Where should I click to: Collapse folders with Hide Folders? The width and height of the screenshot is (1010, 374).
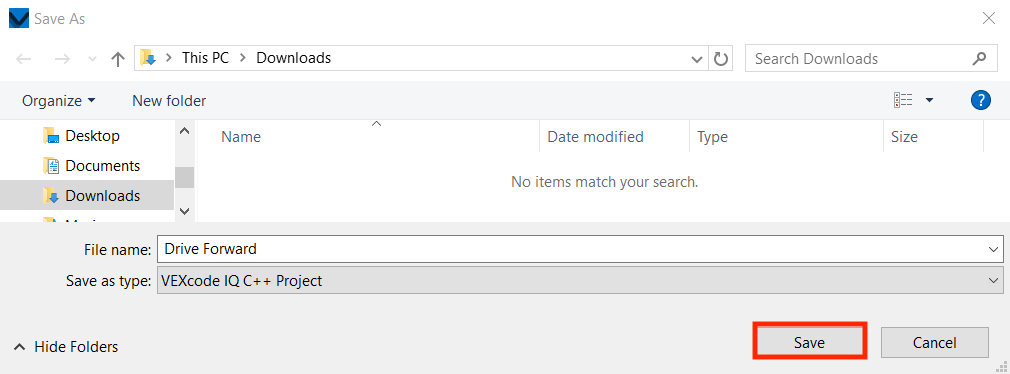[66, 347]
